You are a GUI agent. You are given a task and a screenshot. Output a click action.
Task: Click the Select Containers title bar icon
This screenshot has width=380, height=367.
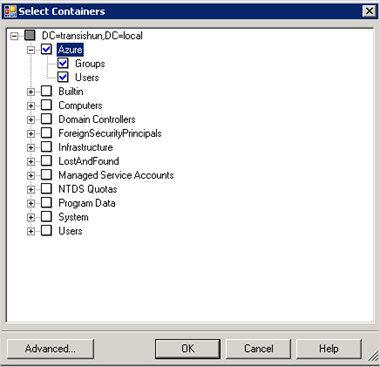10,11
